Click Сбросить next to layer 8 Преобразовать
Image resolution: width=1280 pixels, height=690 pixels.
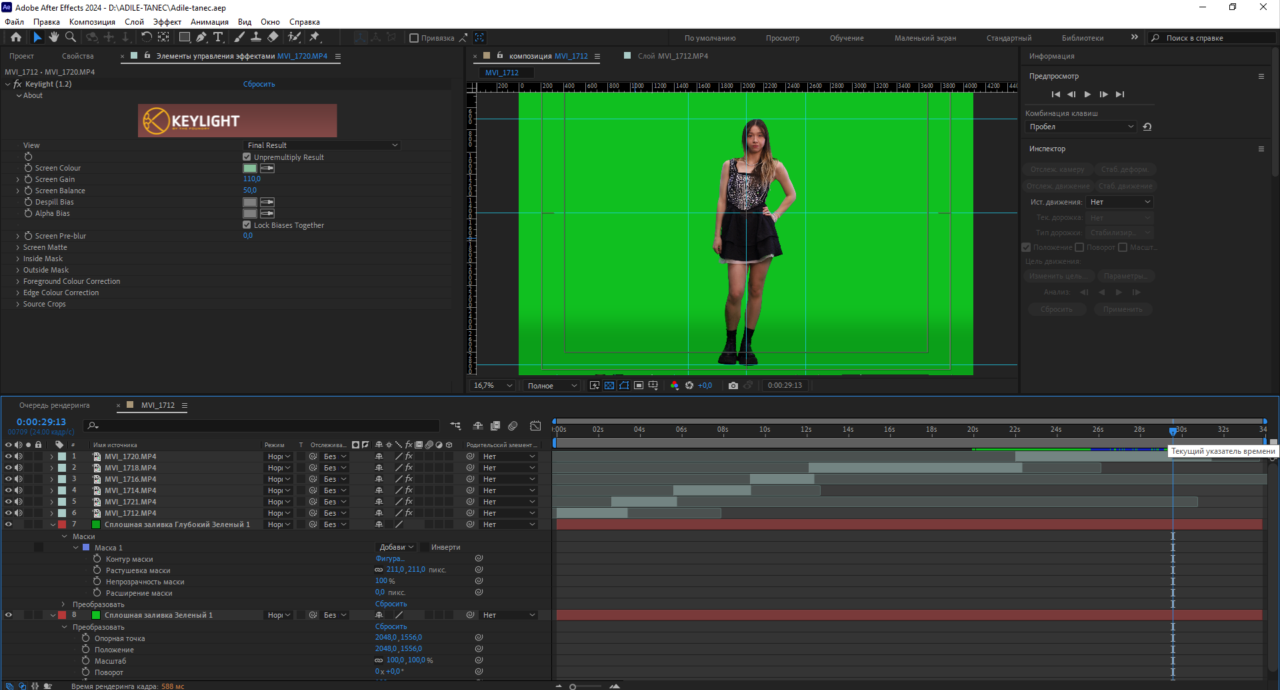pos(391,627)
